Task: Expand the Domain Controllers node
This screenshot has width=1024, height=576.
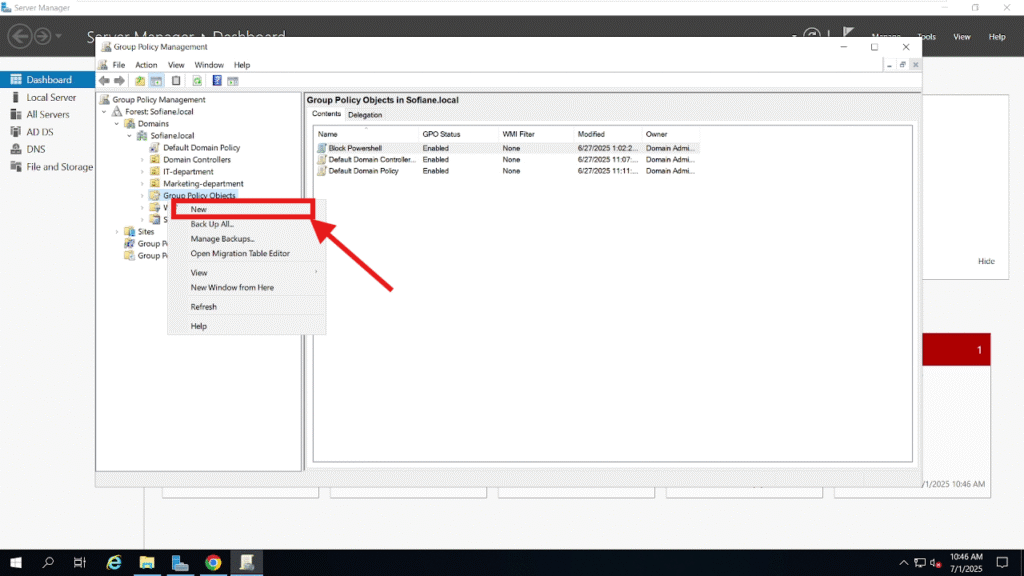Action: click(x=142, y=159)
